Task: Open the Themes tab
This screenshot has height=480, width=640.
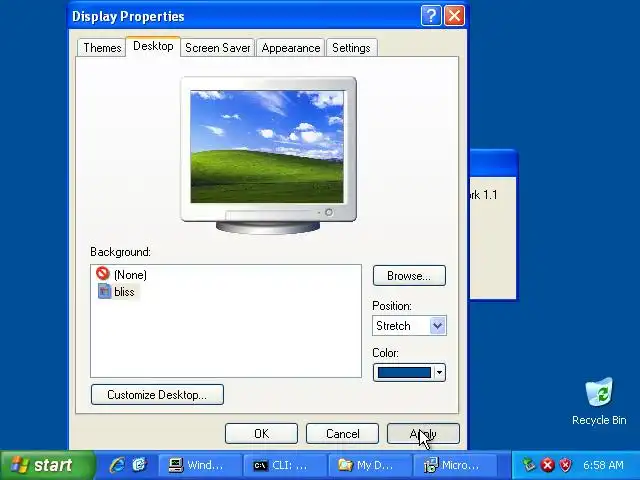Action: 102,48
